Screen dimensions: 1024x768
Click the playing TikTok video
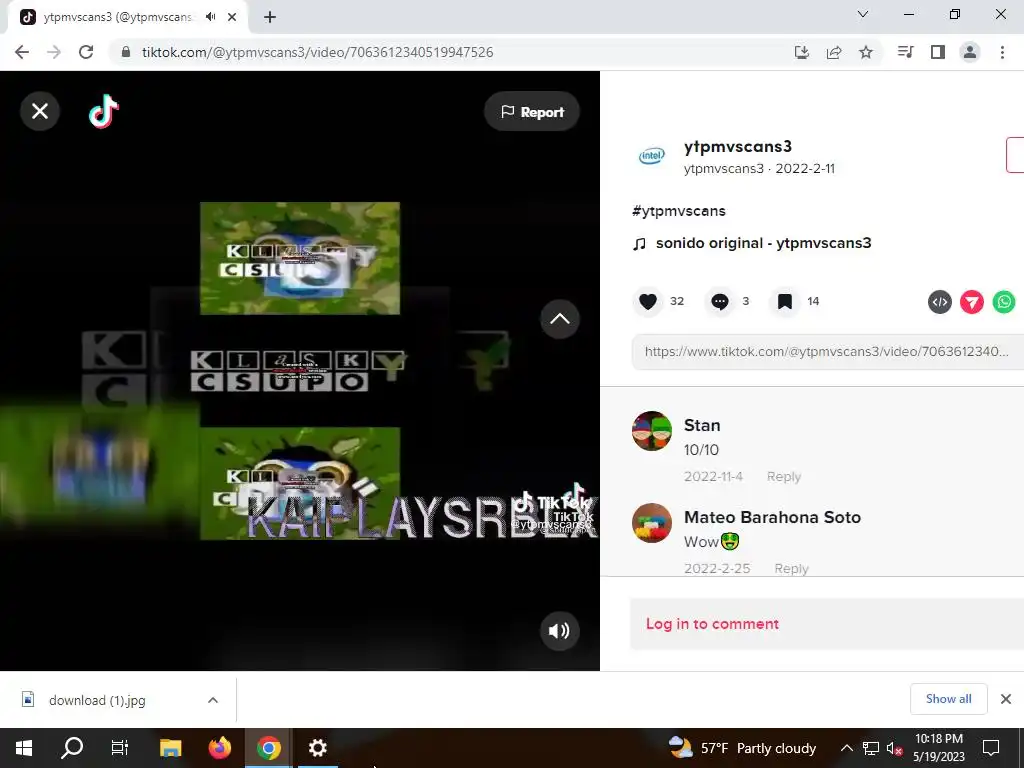coord(300,371)
